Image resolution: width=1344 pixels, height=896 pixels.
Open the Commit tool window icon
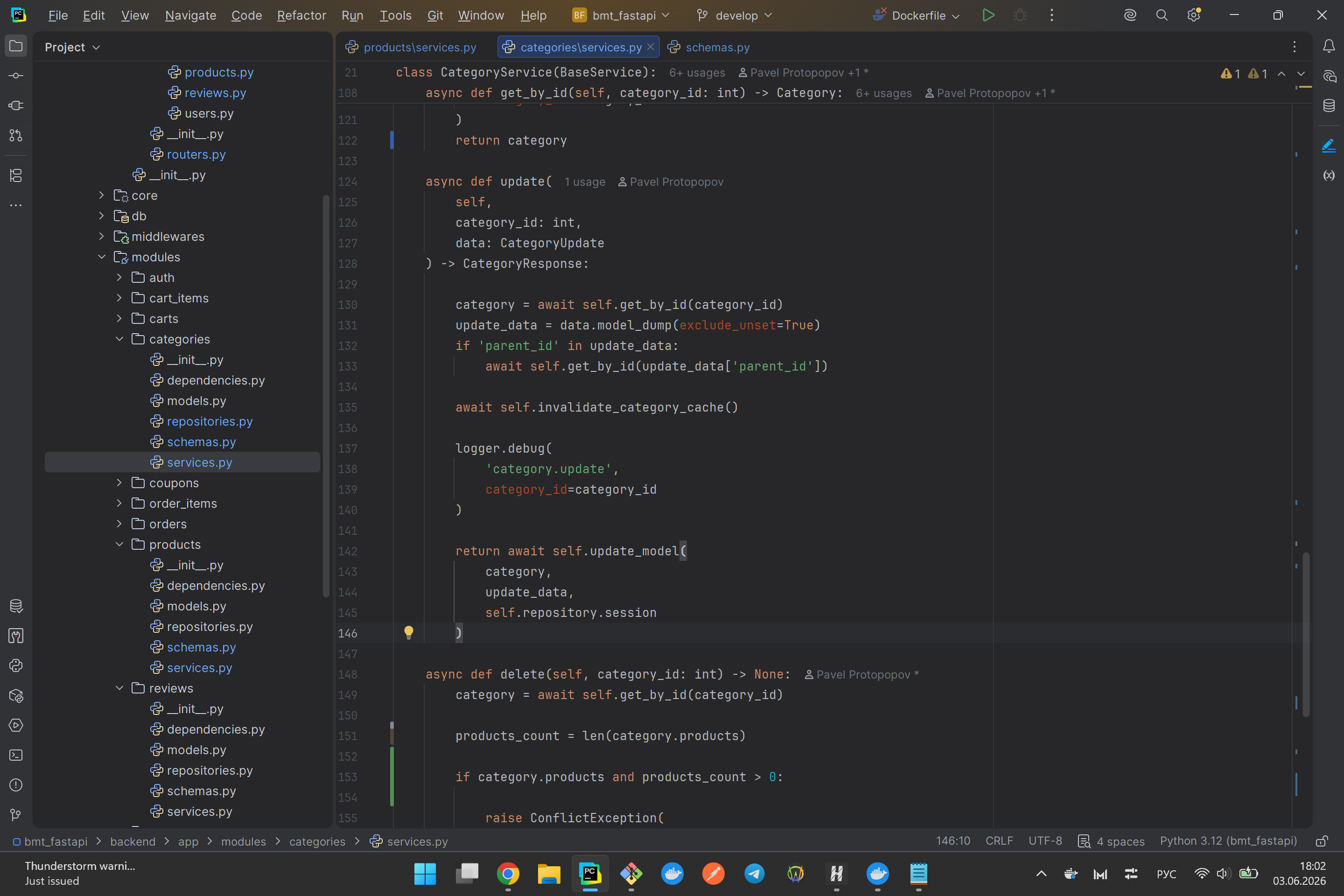click(x=16, y=76)
